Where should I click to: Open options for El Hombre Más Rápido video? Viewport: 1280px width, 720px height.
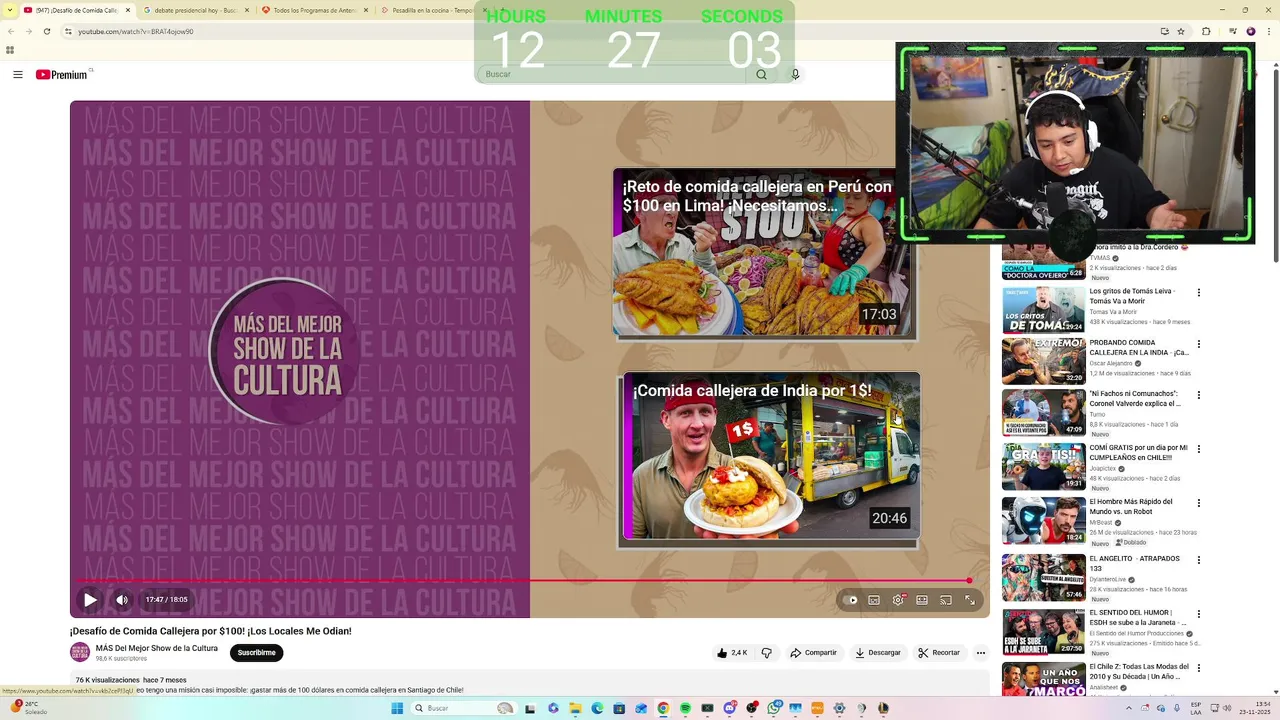coord(1199,503)
